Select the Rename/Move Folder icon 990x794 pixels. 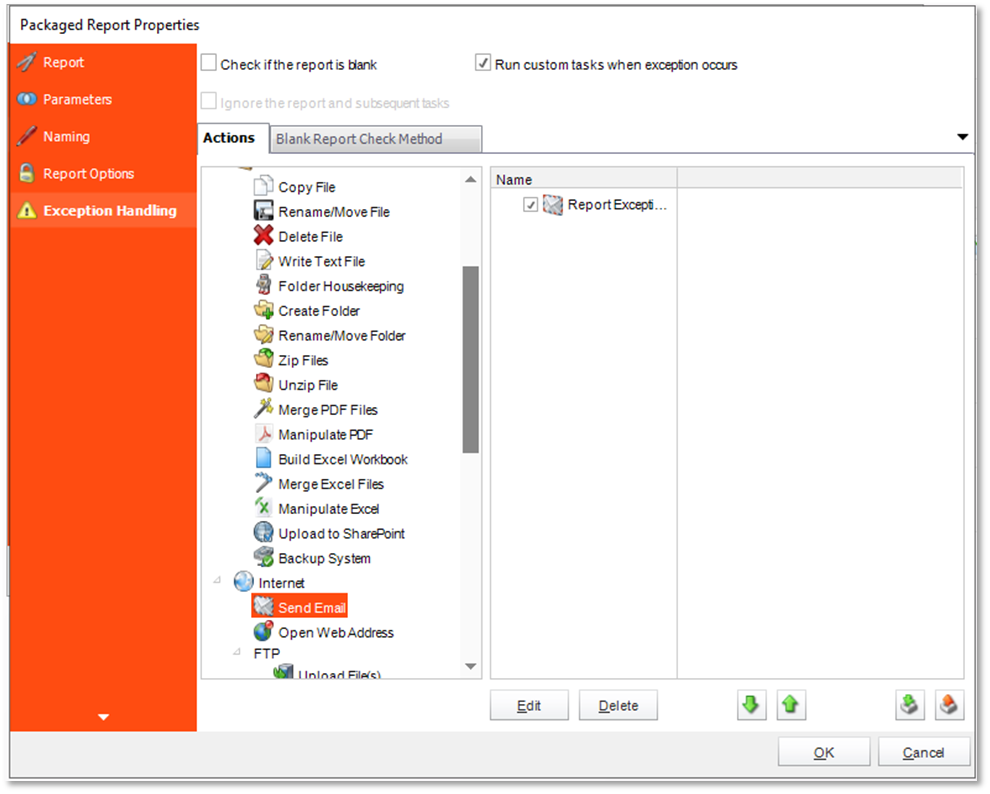pyautogui.click(x=263, y=335)
